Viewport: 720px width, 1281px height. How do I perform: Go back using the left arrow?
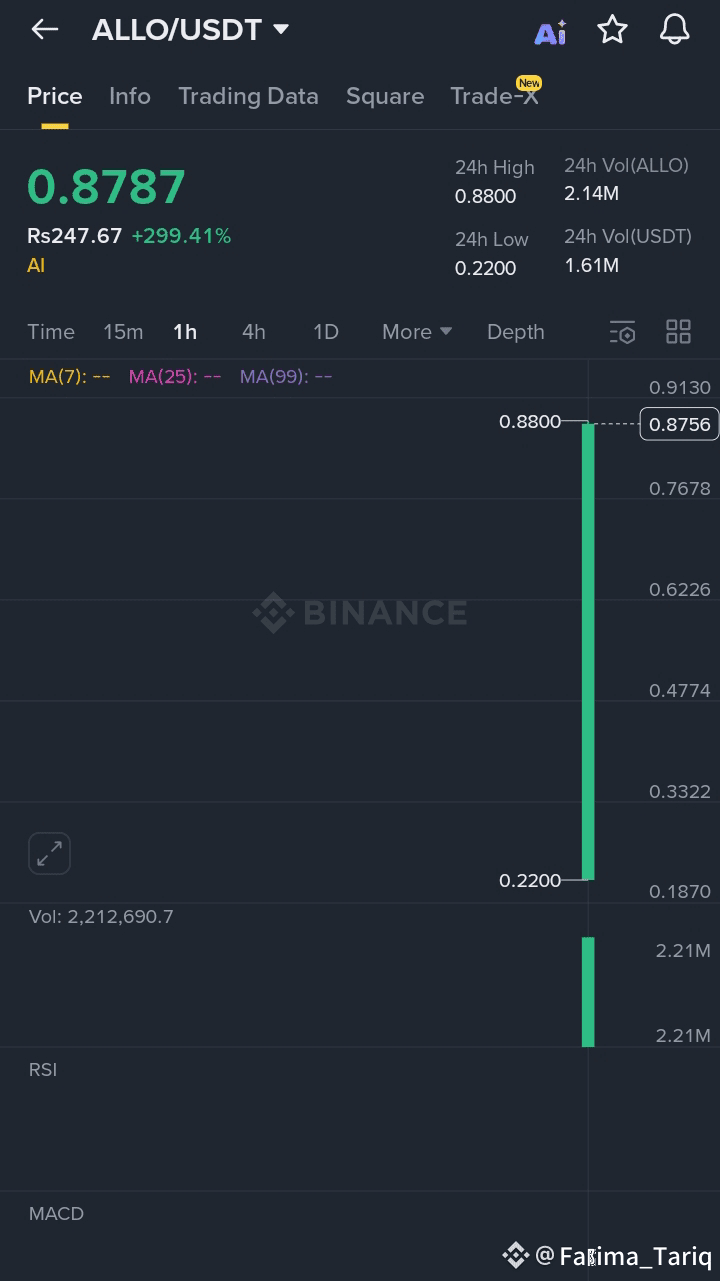[x=45, y=30]
